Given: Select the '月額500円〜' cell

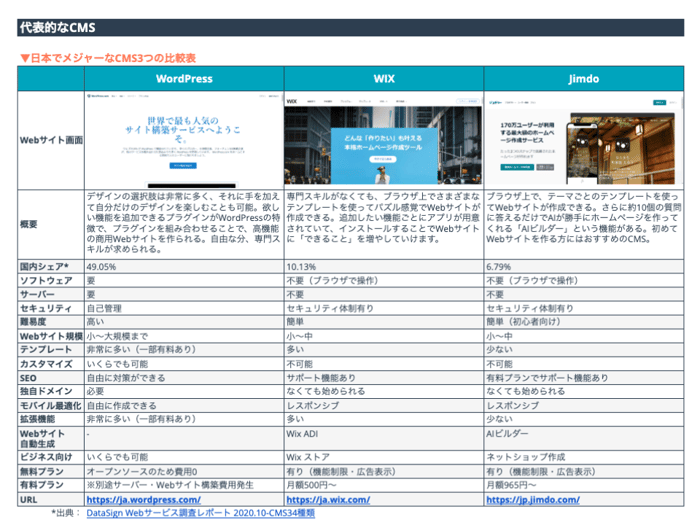Looking at the screenshot, I should pos(311,485).
